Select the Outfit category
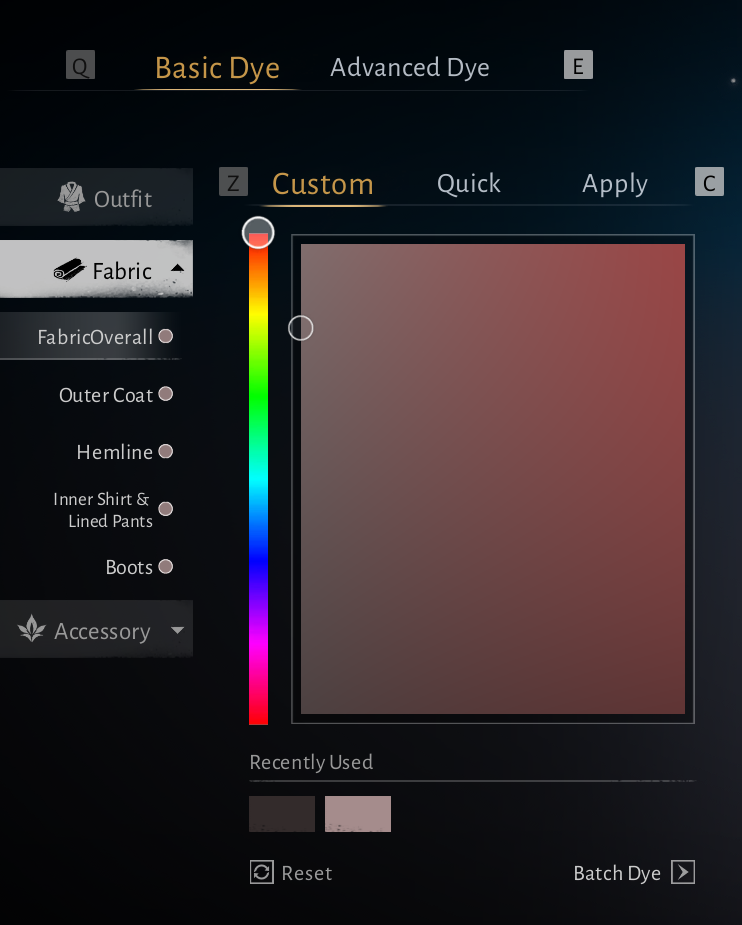The image size is (742, 925). click(x=96, y=197)
